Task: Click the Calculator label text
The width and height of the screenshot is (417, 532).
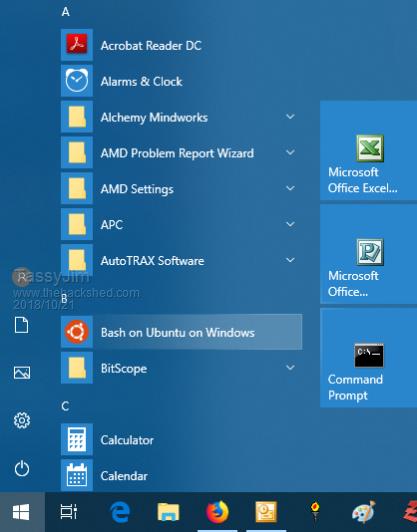Action: [127, 440]
